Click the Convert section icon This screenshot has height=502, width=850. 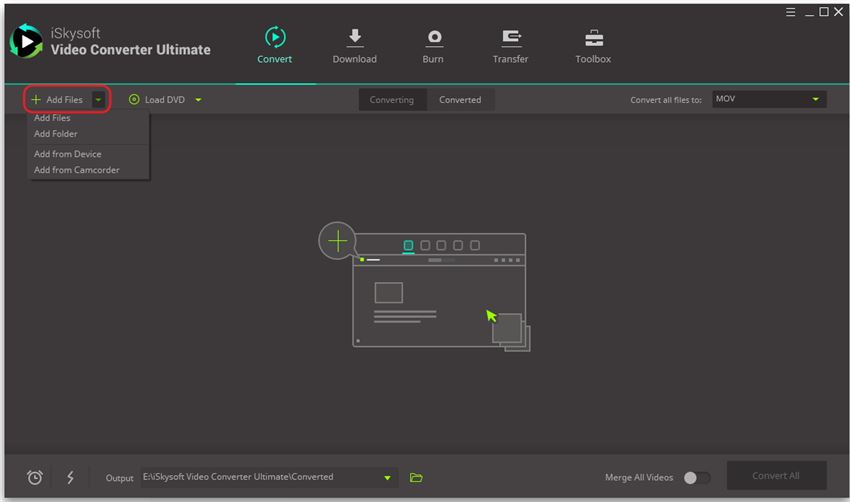(274, 38)
